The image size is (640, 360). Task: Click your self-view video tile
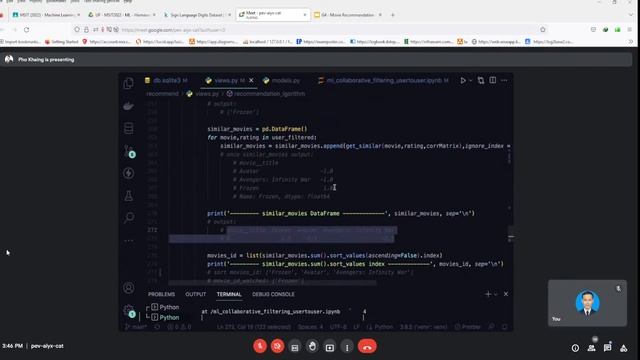(587, 303)
